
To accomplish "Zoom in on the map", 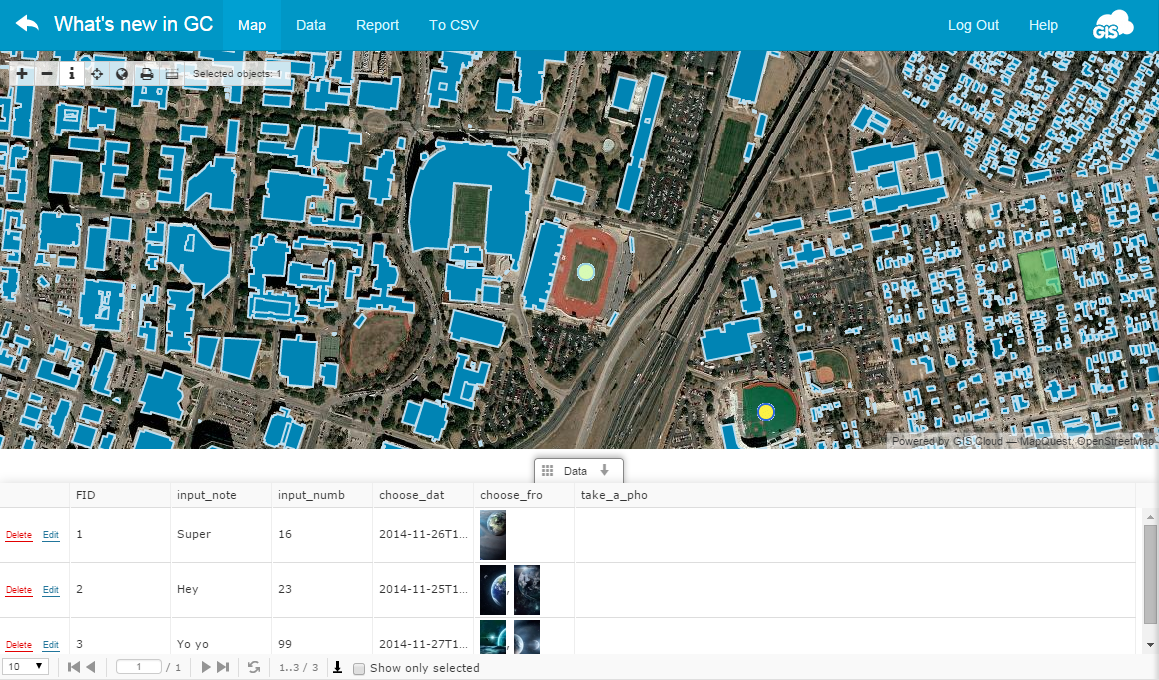I will click(22, 73).
